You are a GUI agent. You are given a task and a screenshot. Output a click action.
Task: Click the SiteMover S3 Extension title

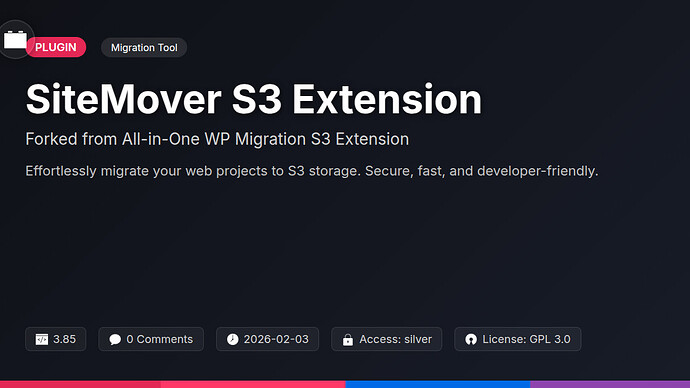point(253,99)
